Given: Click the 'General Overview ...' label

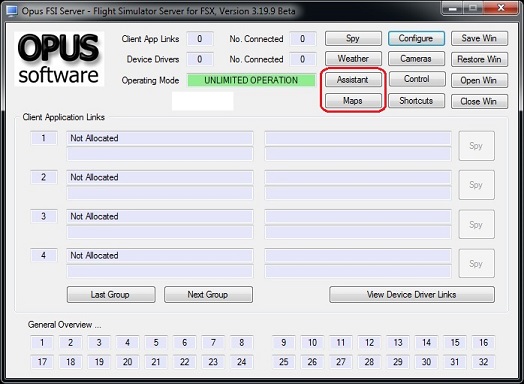Looking at the screenshot, I should (x=64, y=325).
